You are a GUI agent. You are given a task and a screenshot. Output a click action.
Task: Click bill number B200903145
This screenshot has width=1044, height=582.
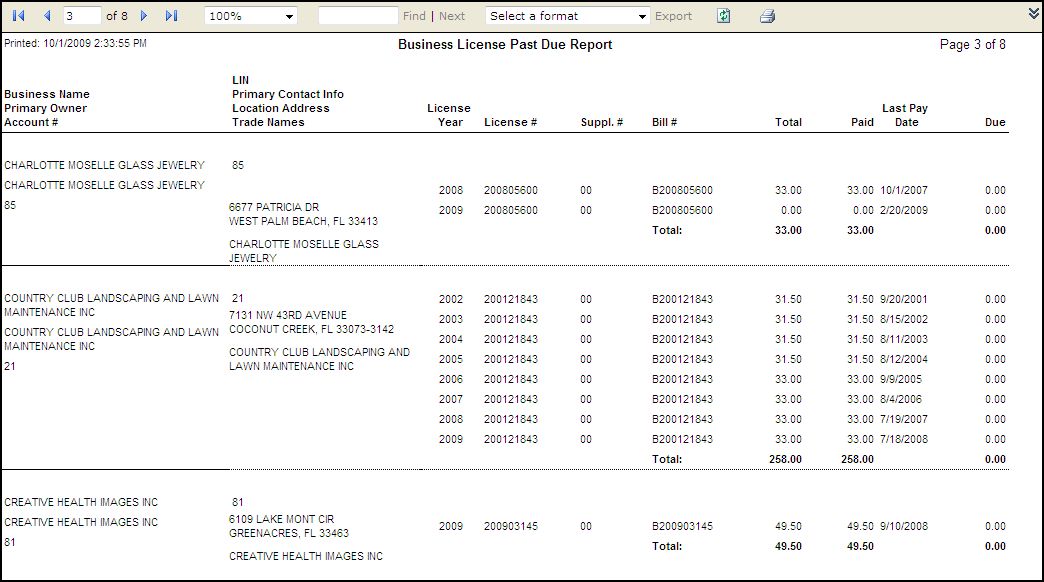pyautogui.click(x=682, y=526)
